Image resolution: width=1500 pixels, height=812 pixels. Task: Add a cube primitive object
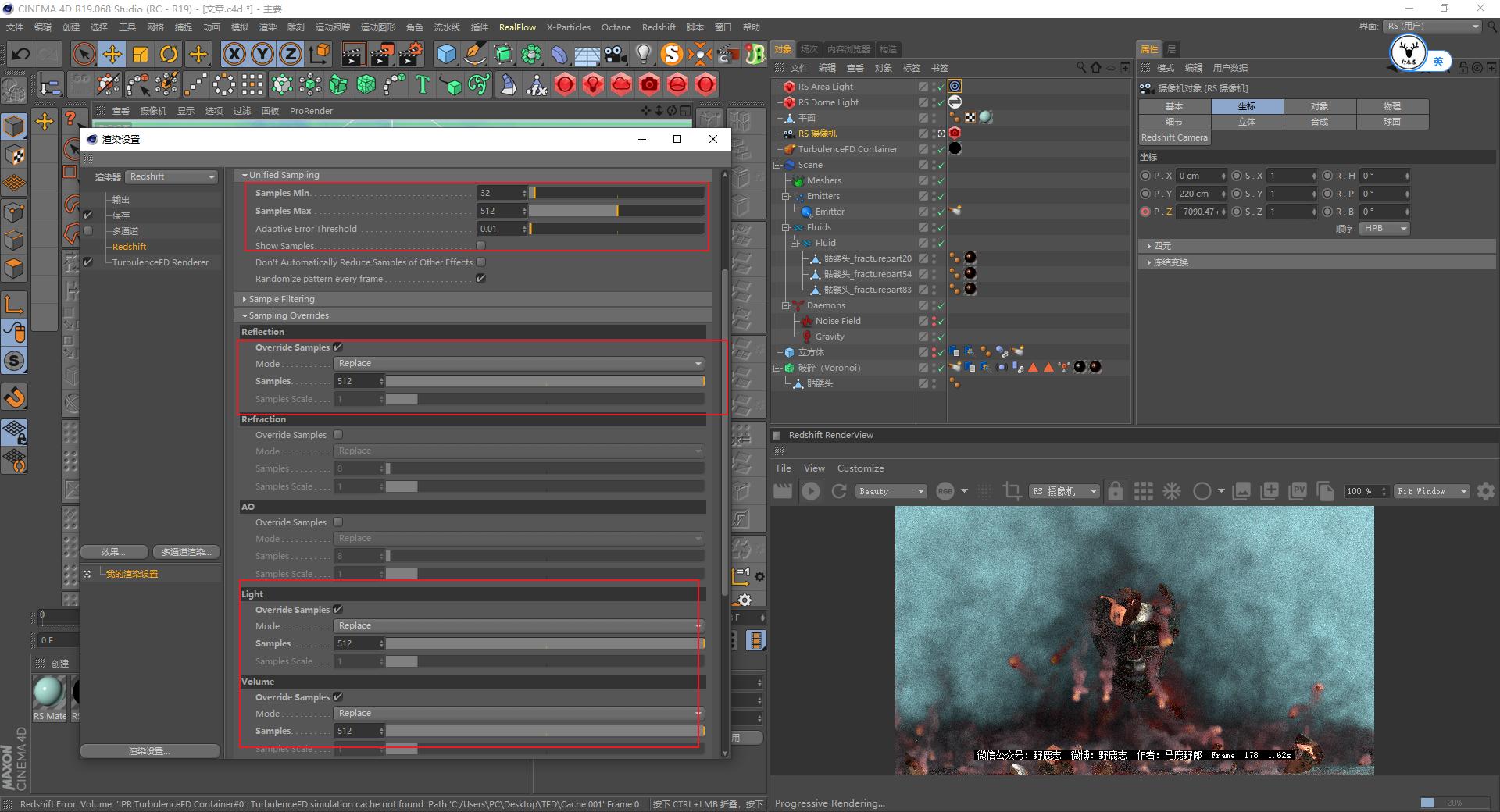446,54
